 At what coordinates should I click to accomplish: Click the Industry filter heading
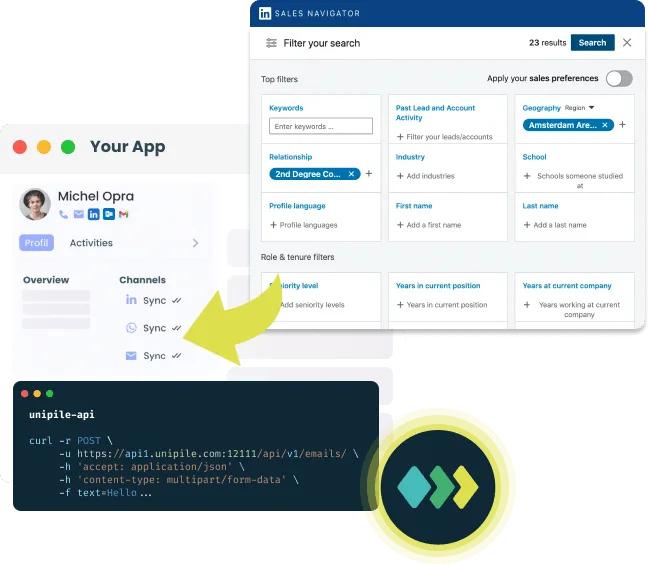coord(410,157)
